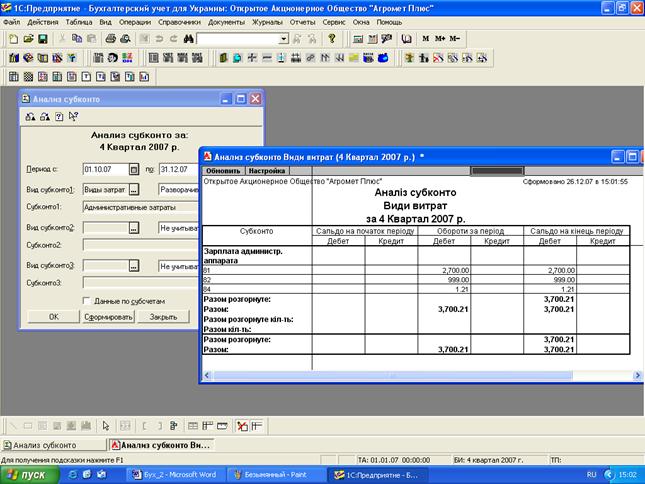
Task: Click the blue folder icon in second toolbar
Action: [383, 58]
